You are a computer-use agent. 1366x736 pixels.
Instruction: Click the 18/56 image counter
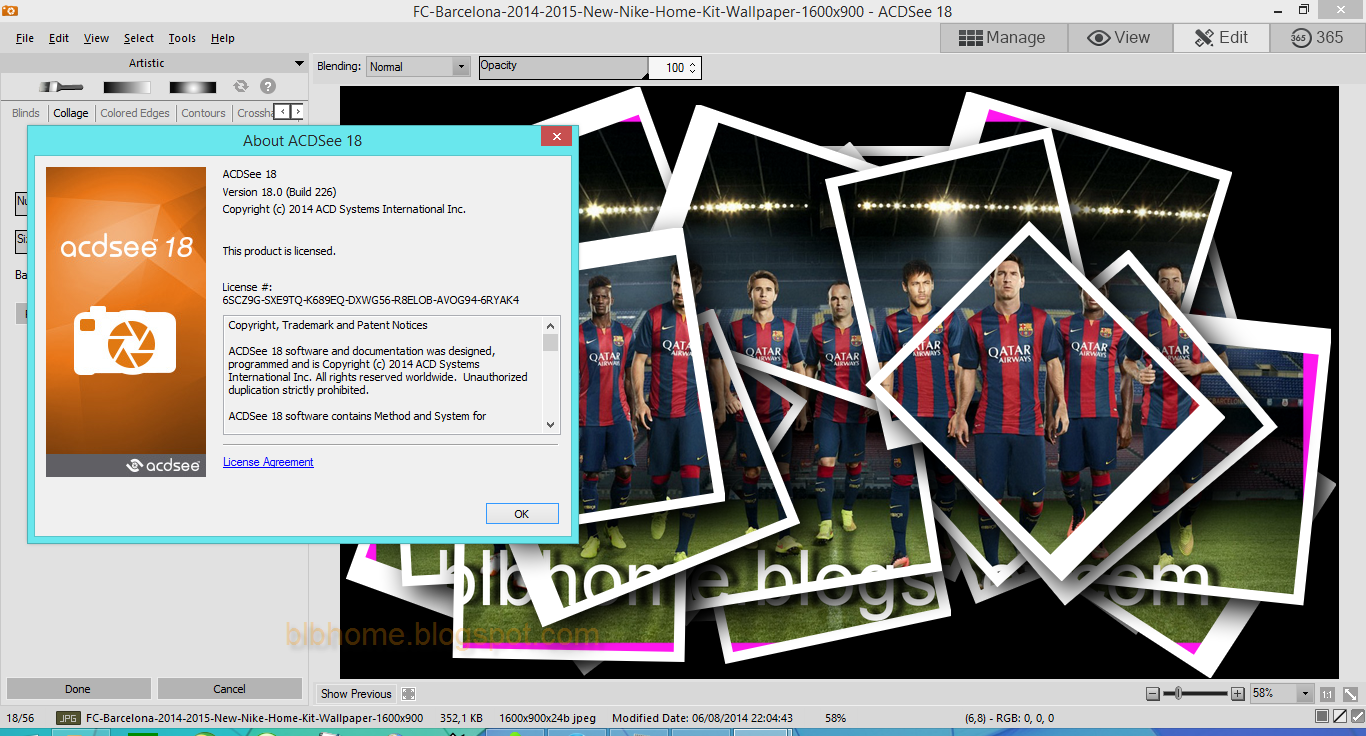[x=20, y=718]
